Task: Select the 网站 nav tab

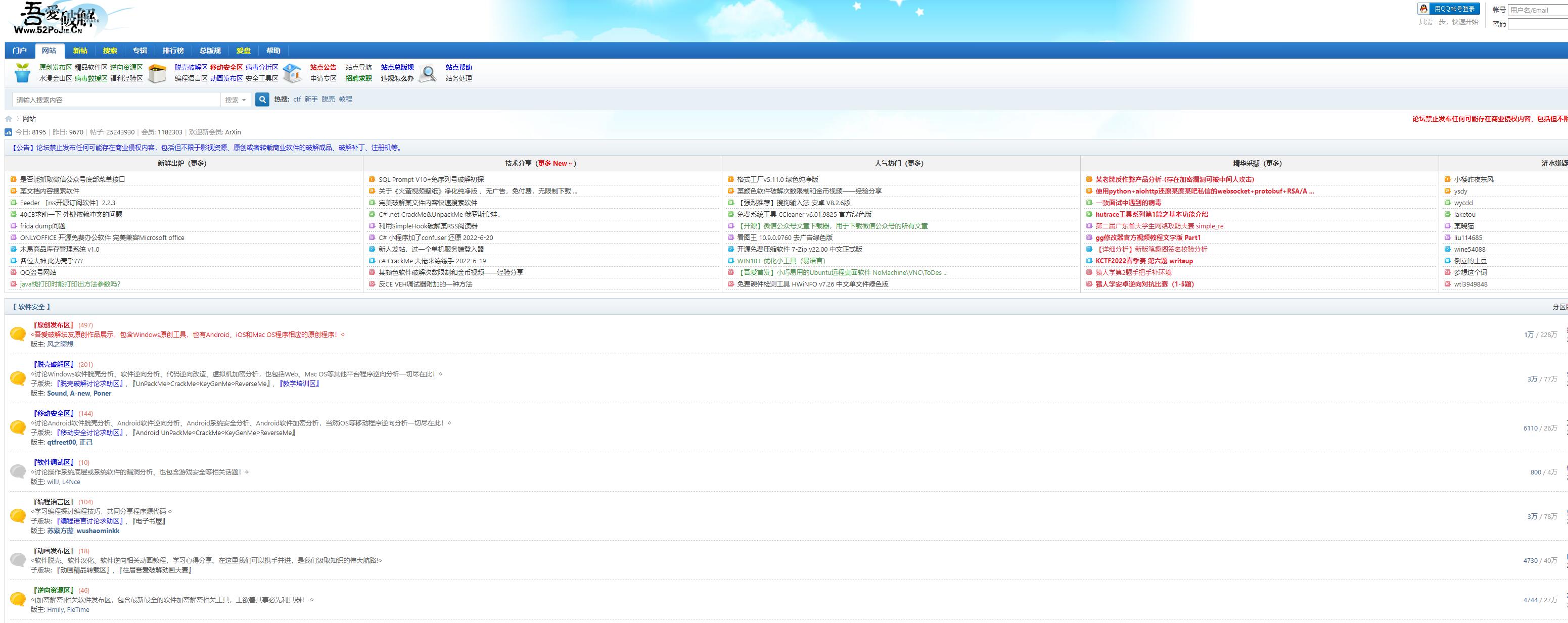Action: (x=50, y=51)
